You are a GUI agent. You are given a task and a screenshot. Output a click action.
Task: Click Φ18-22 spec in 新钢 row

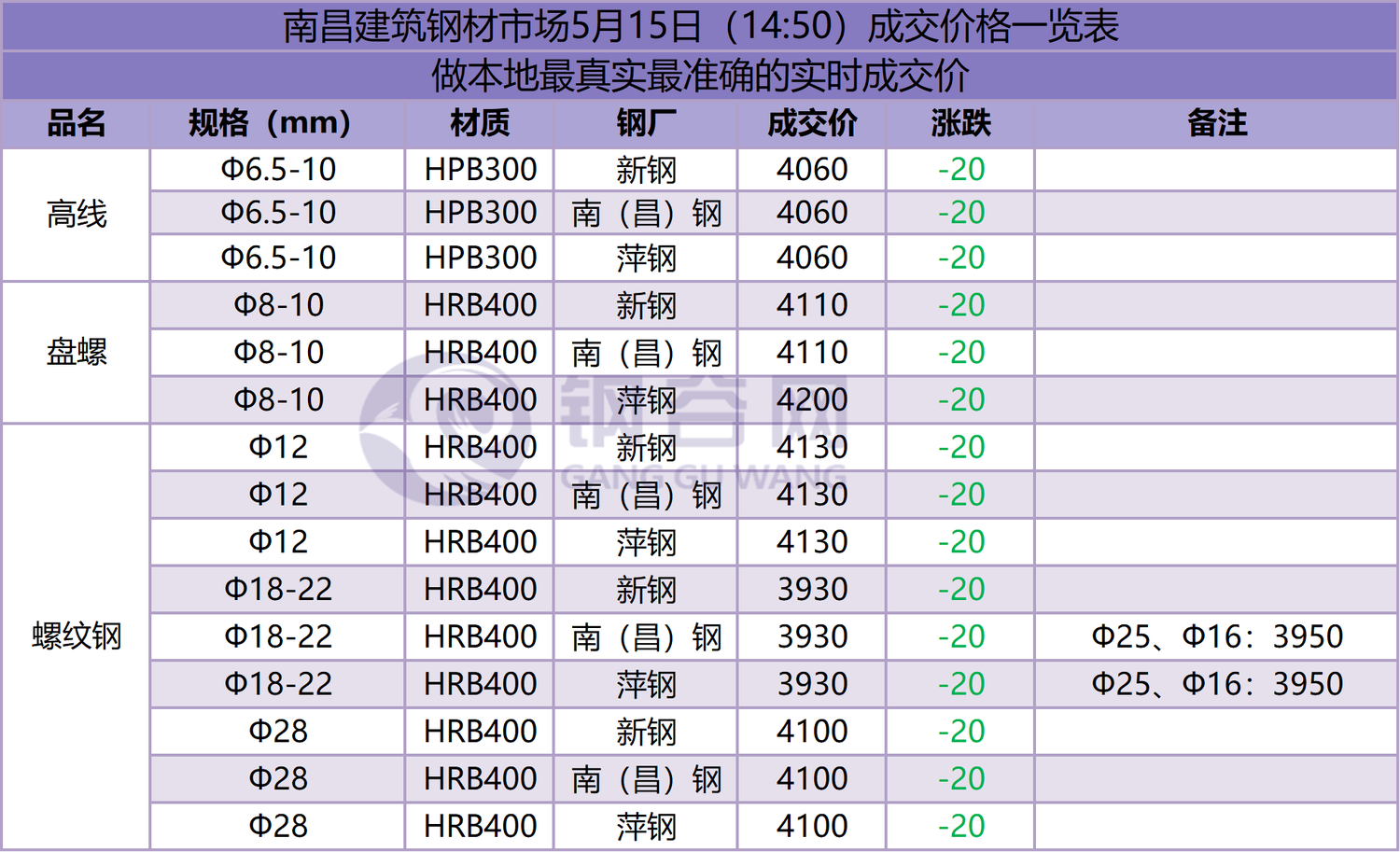[278, 590]
